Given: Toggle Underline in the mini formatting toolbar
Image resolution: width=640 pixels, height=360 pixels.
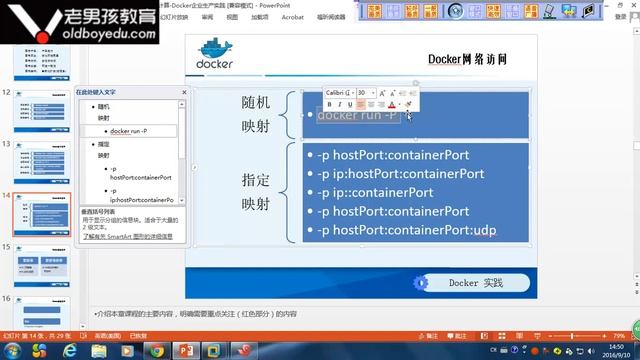Looking at the screenshot, I should click(x=350, y=104).
